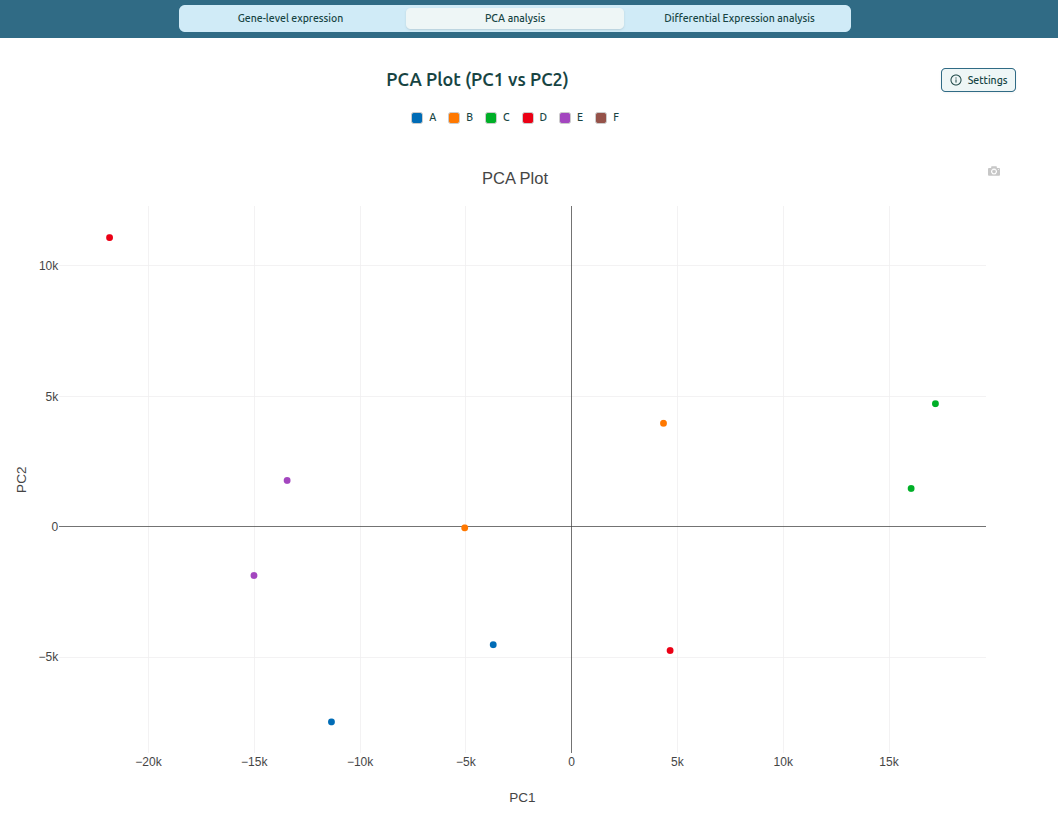Select the PCA analysis tab
This screenshot has width=1058, height=817.
[x=515, y=18]
